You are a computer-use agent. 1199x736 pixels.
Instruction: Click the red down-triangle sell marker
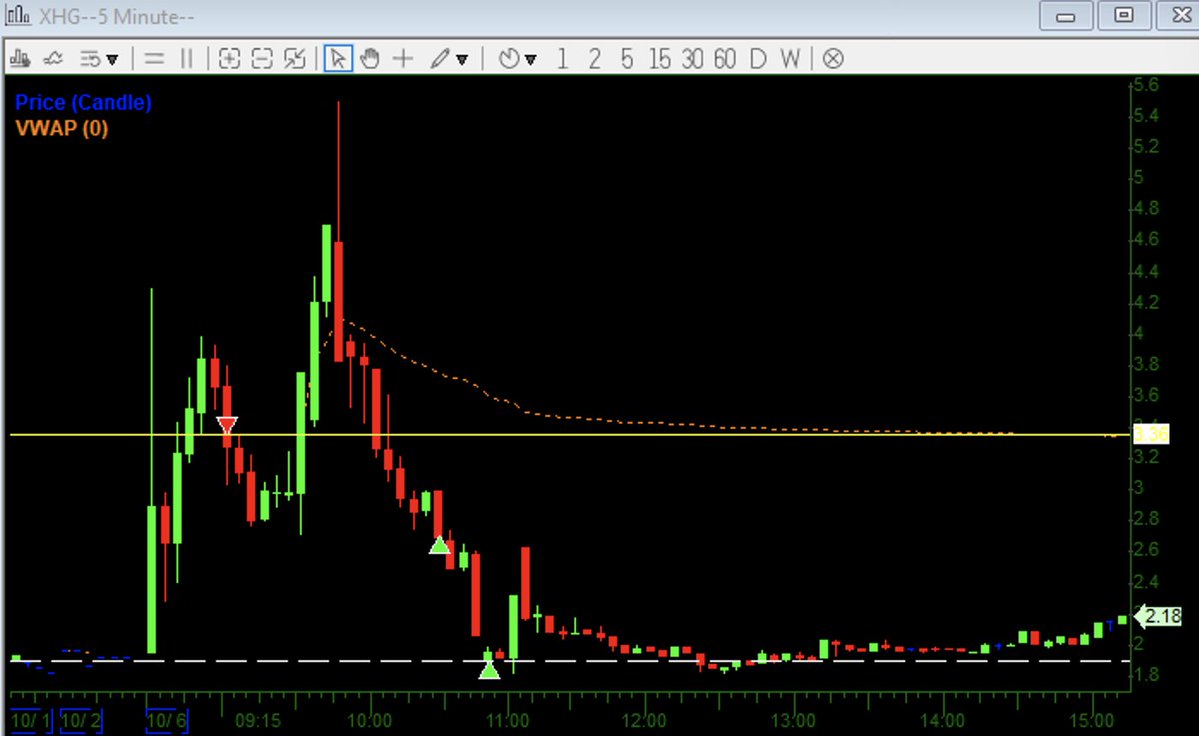pyautogui.click(x=226, y=425)
